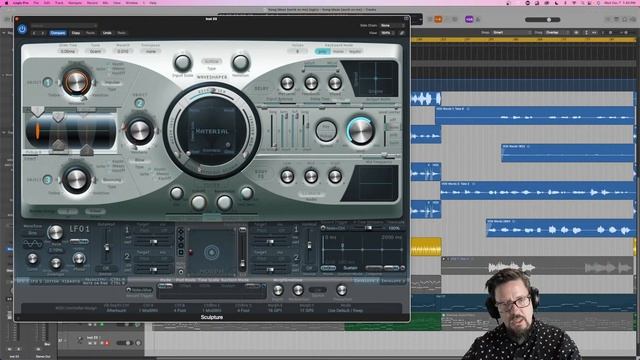Click Waveshaper Variation knob

coord(240,62)
